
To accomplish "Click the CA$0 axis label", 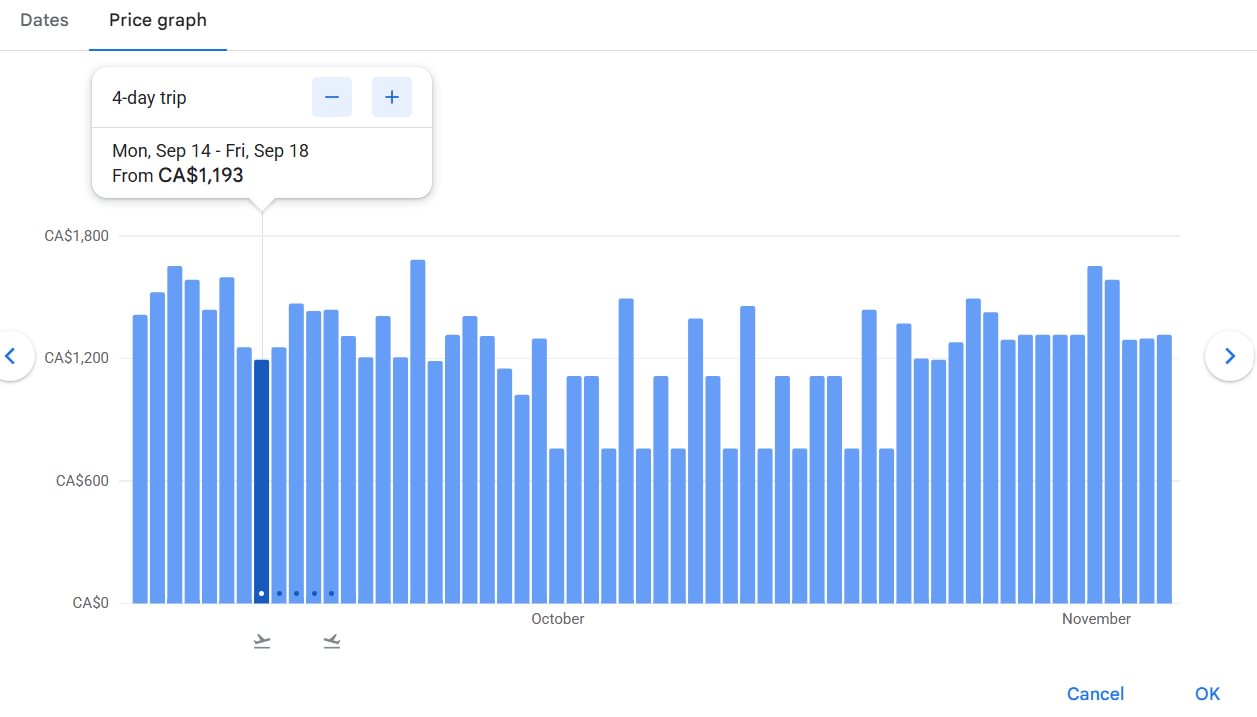I will point(90,603).
